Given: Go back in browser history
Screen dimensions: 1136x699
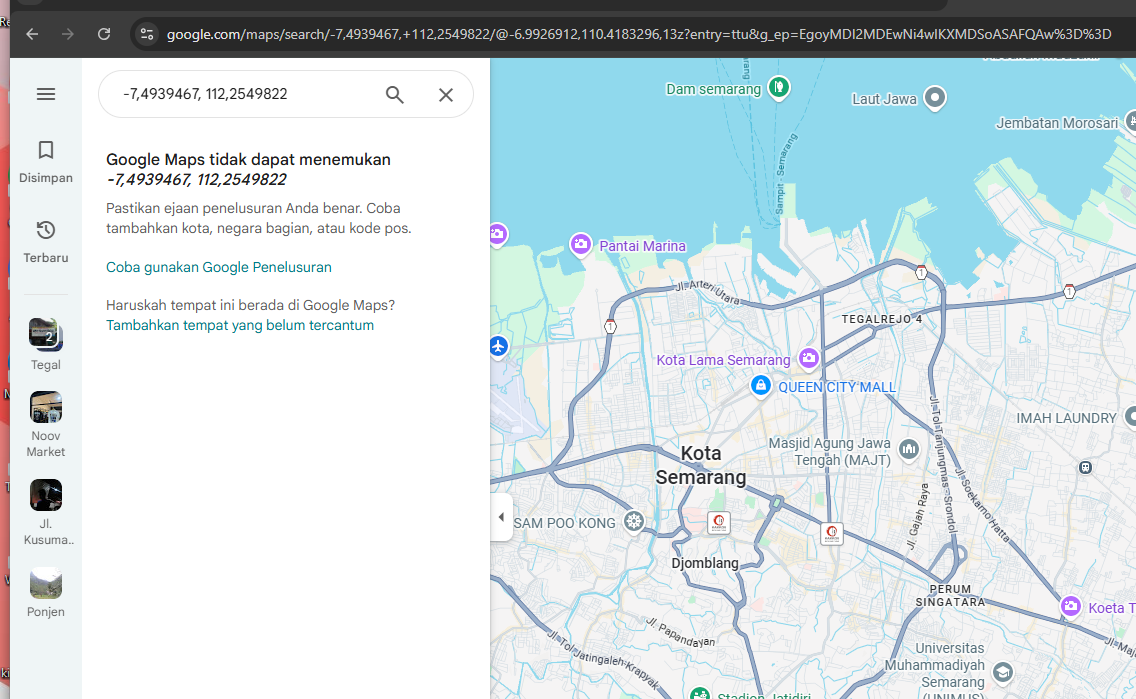Looking at the screenshot, I should click(32, 34).
